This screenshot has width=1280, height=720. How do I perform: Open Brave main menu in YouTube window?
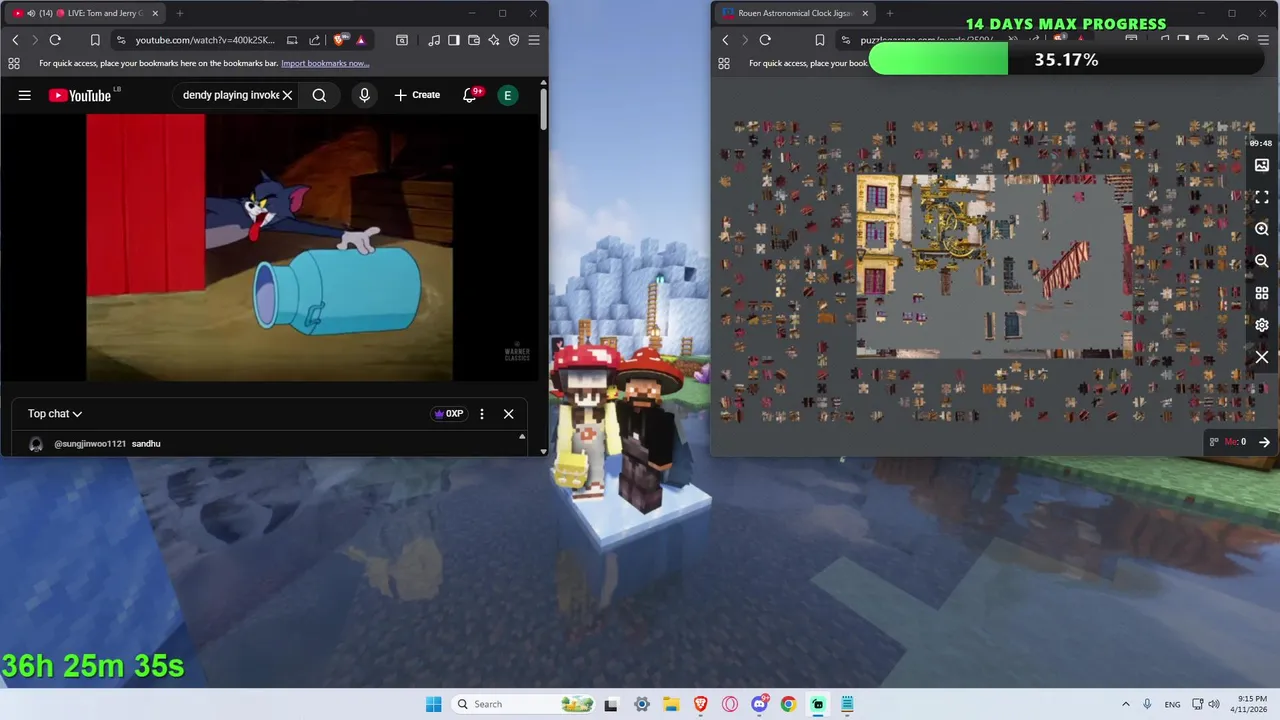tap(534, 40)
